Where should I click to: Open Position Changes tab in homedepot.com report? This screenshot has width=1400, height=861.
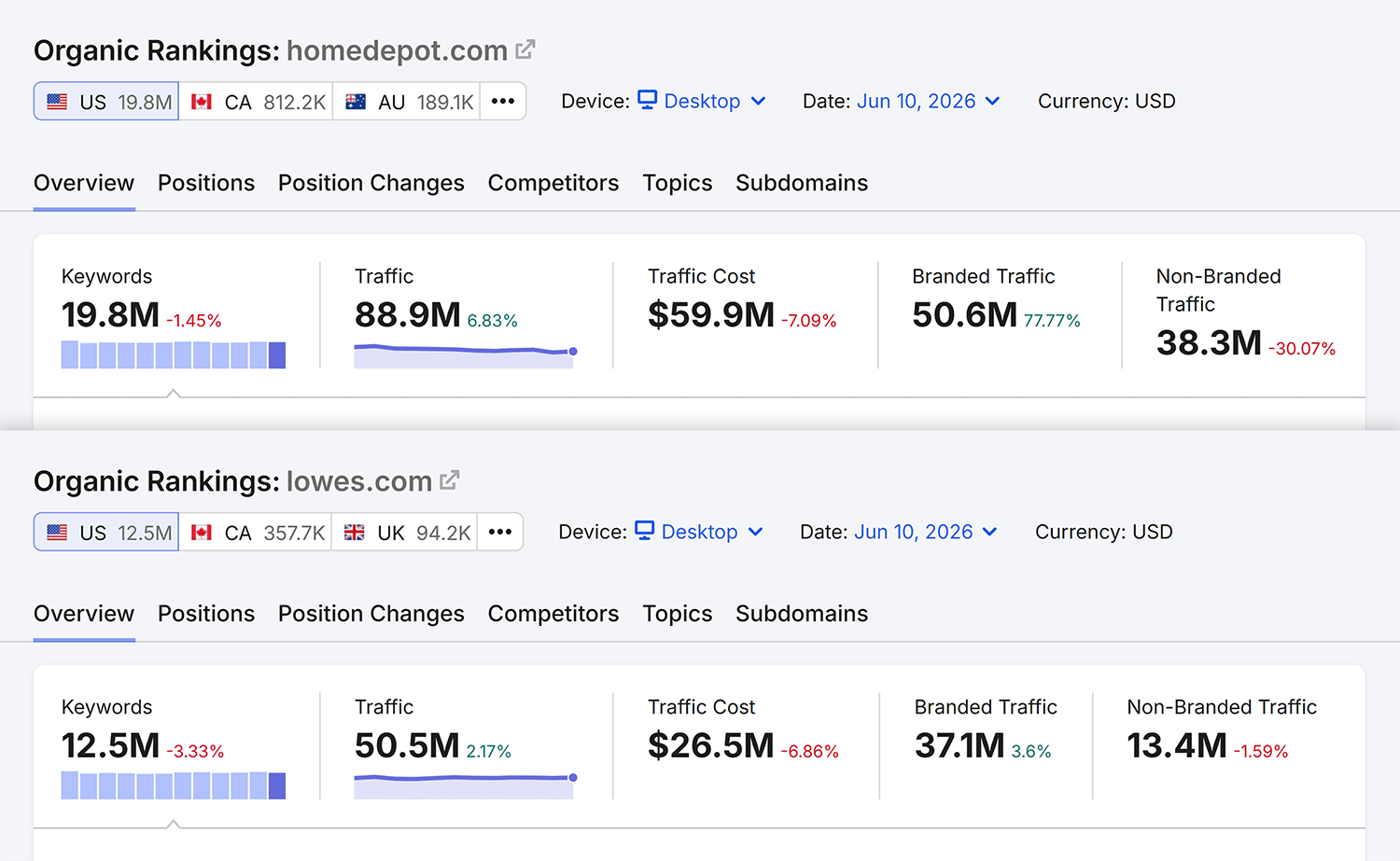pyautogui.click(x=371, y=183)
